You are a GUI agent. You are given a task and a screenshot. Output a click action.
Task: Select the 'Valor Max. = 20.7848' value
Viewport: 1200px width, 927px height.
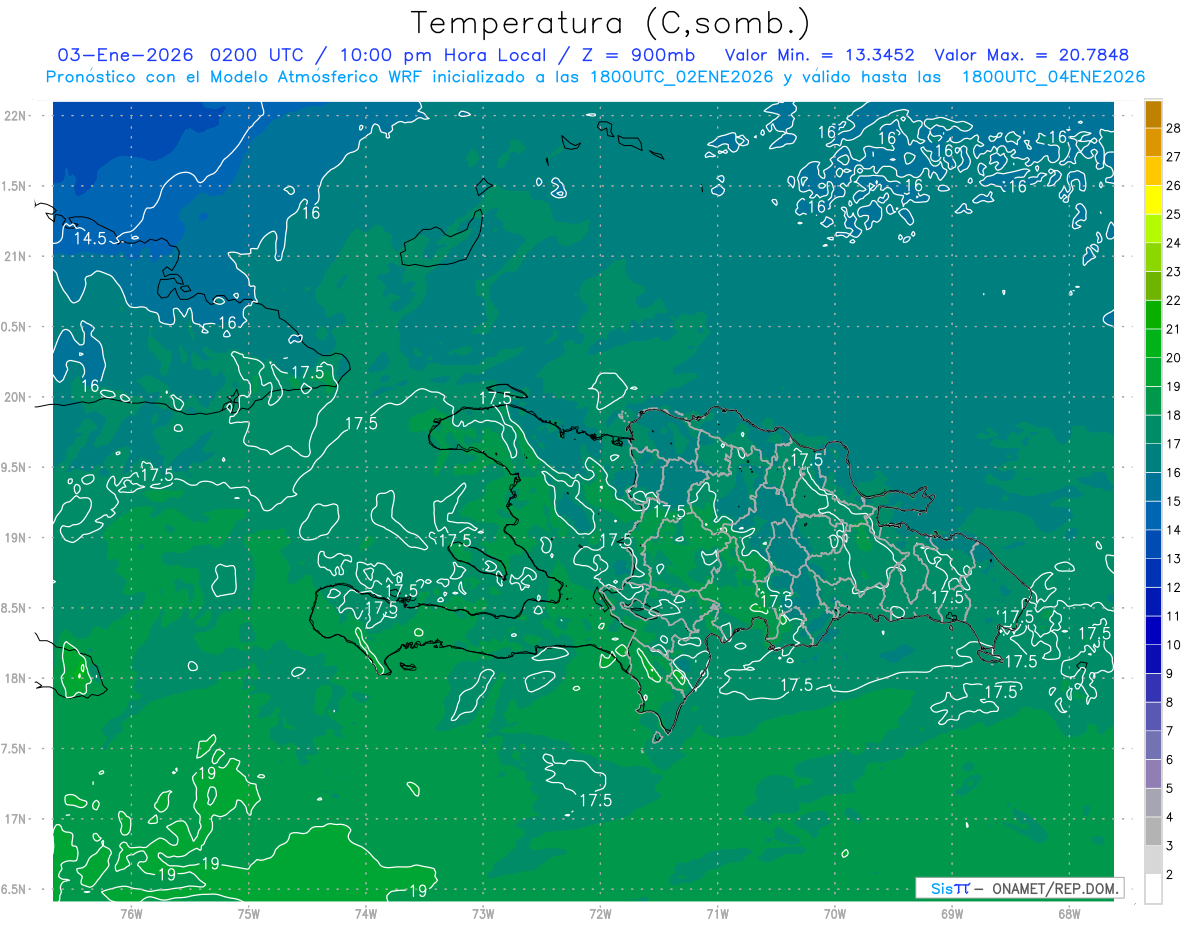point(1032,55)
